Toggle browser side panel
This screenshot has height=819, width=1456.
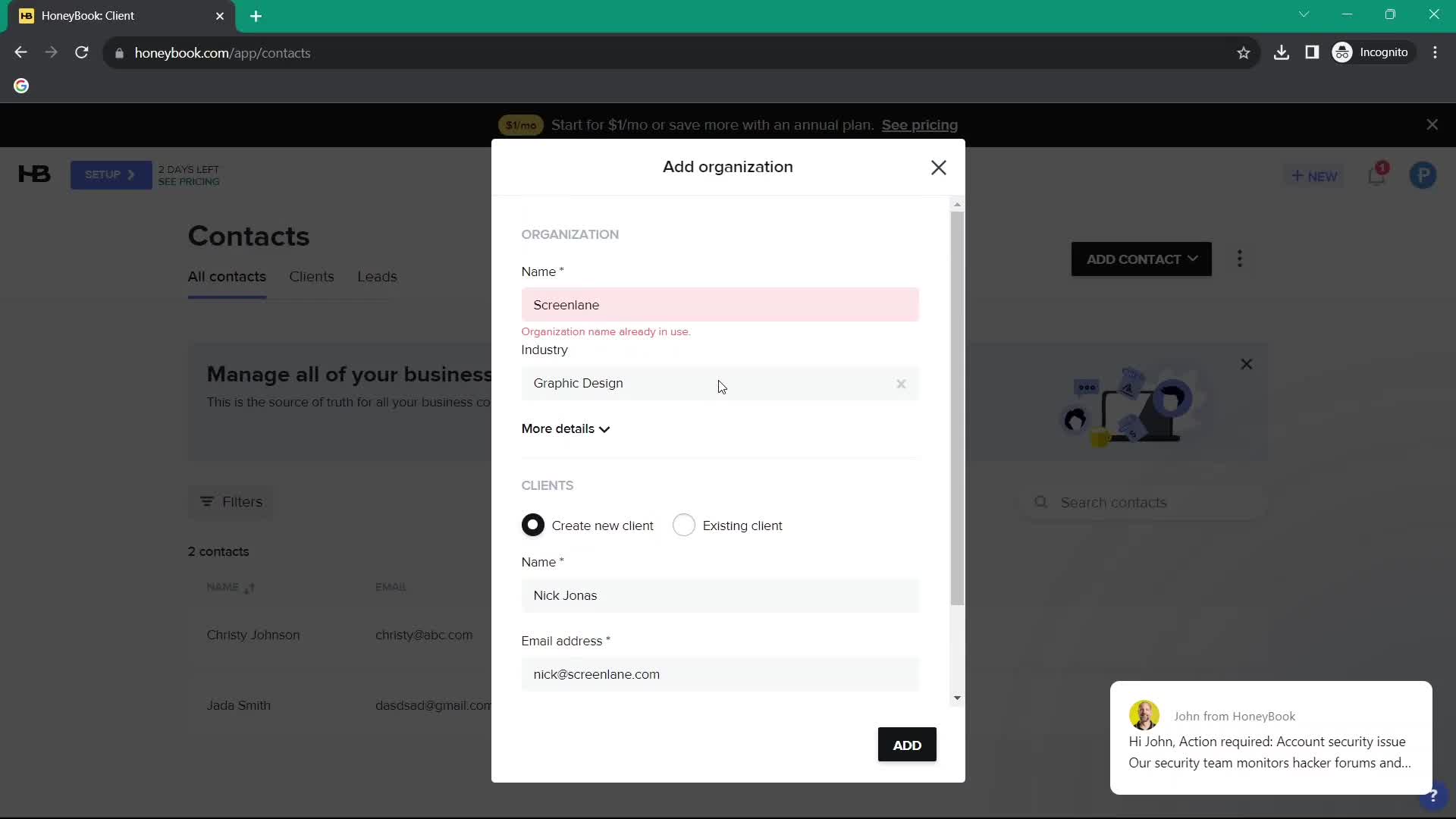(1312, 53)
